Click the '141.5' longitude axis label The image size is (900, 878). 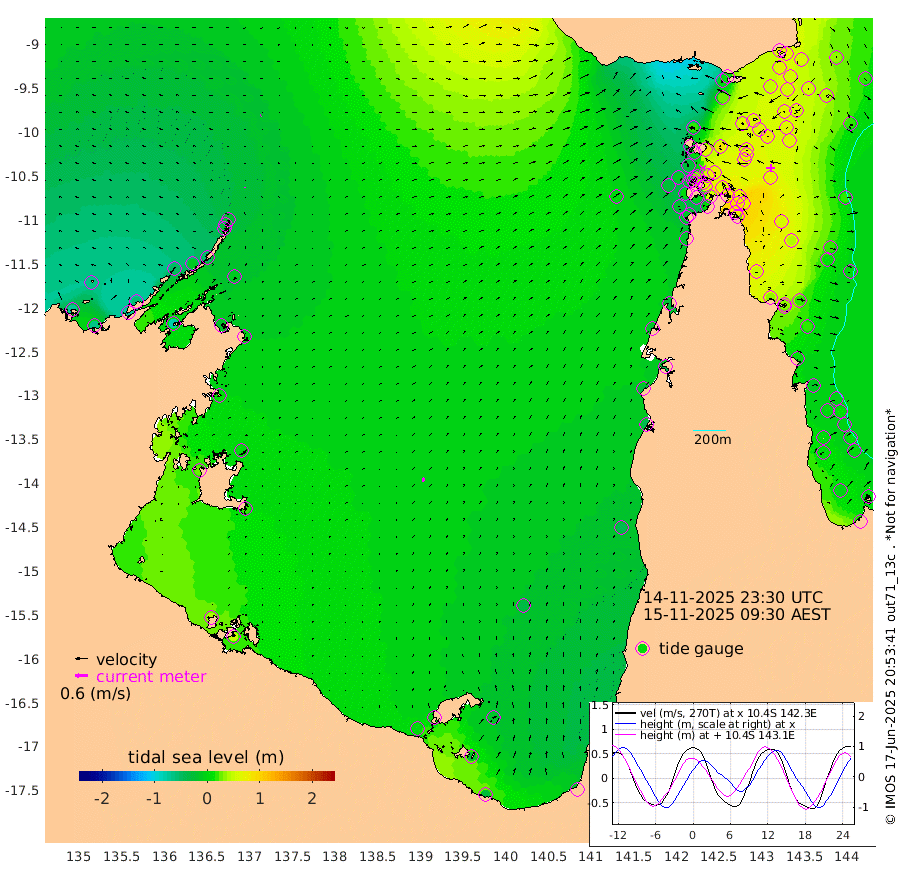click(634, 857)
